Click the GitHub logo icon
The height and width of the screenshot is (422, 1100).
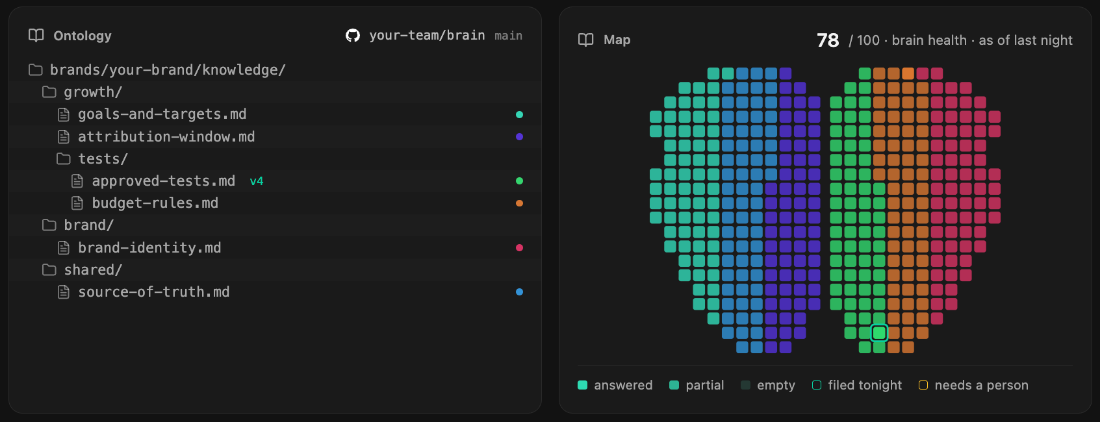[x=353, y=36]
